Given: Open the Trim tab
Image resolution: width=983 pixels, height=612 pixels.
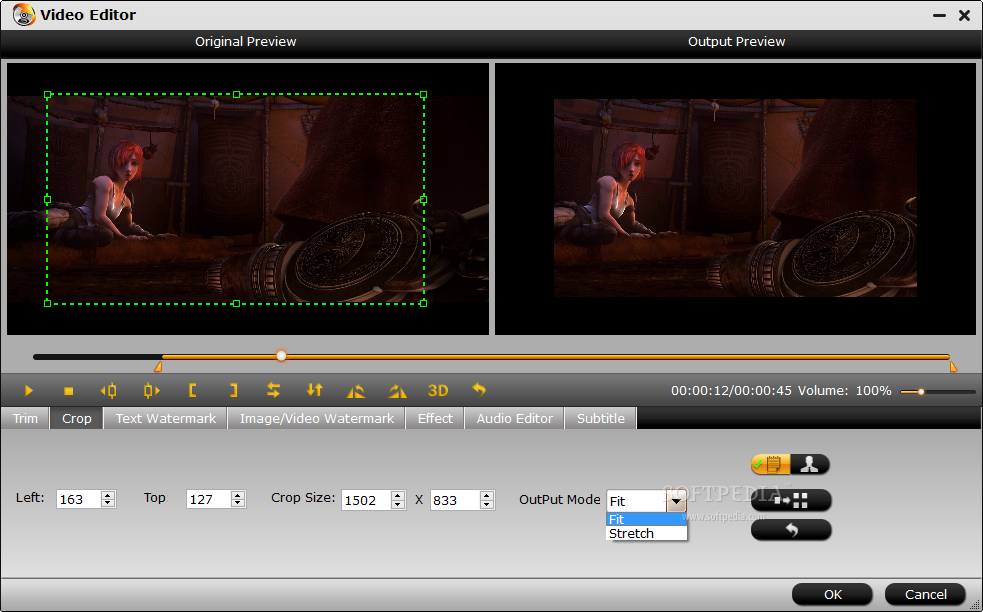Looking at the screenshot, I should tap(25, 418).
